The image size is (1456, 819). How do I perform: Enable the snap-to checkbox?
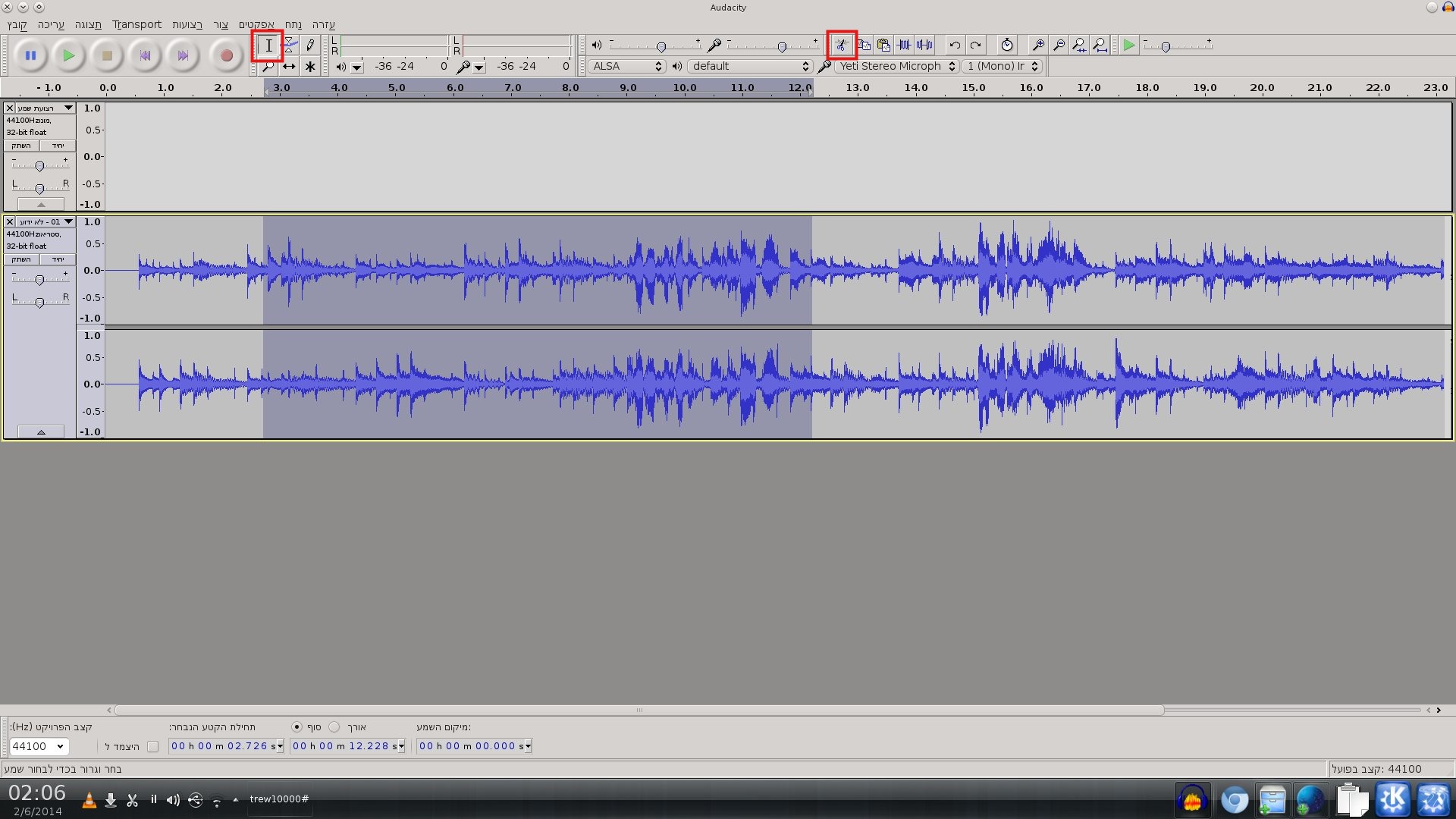(152, 747)
